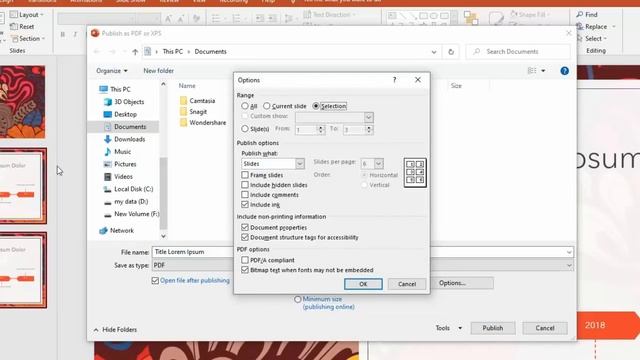Screen dimensions: 640x360
Task: Select This PC in navigation pane
Action: pos(115,89)
